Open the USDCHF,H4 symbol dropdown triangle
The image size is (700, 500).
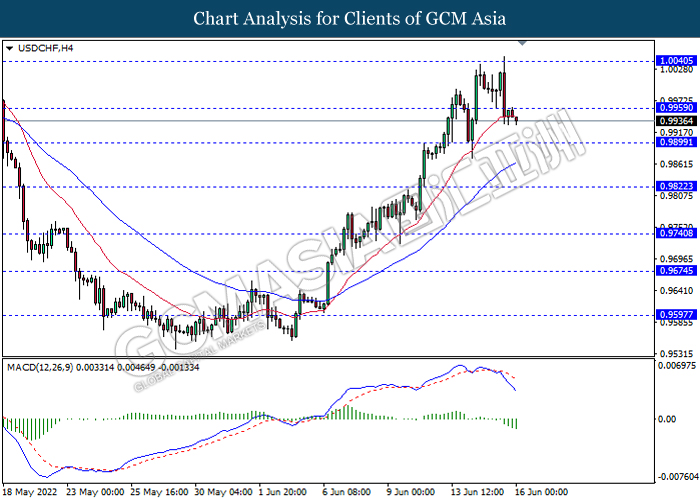(9, 48)
